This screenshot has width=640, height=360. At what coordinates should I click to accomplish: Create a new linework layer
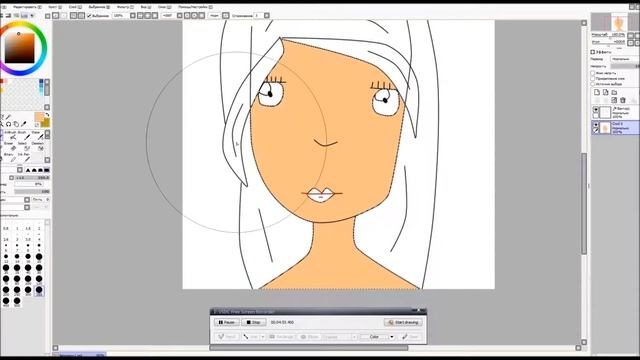point(605,92)
